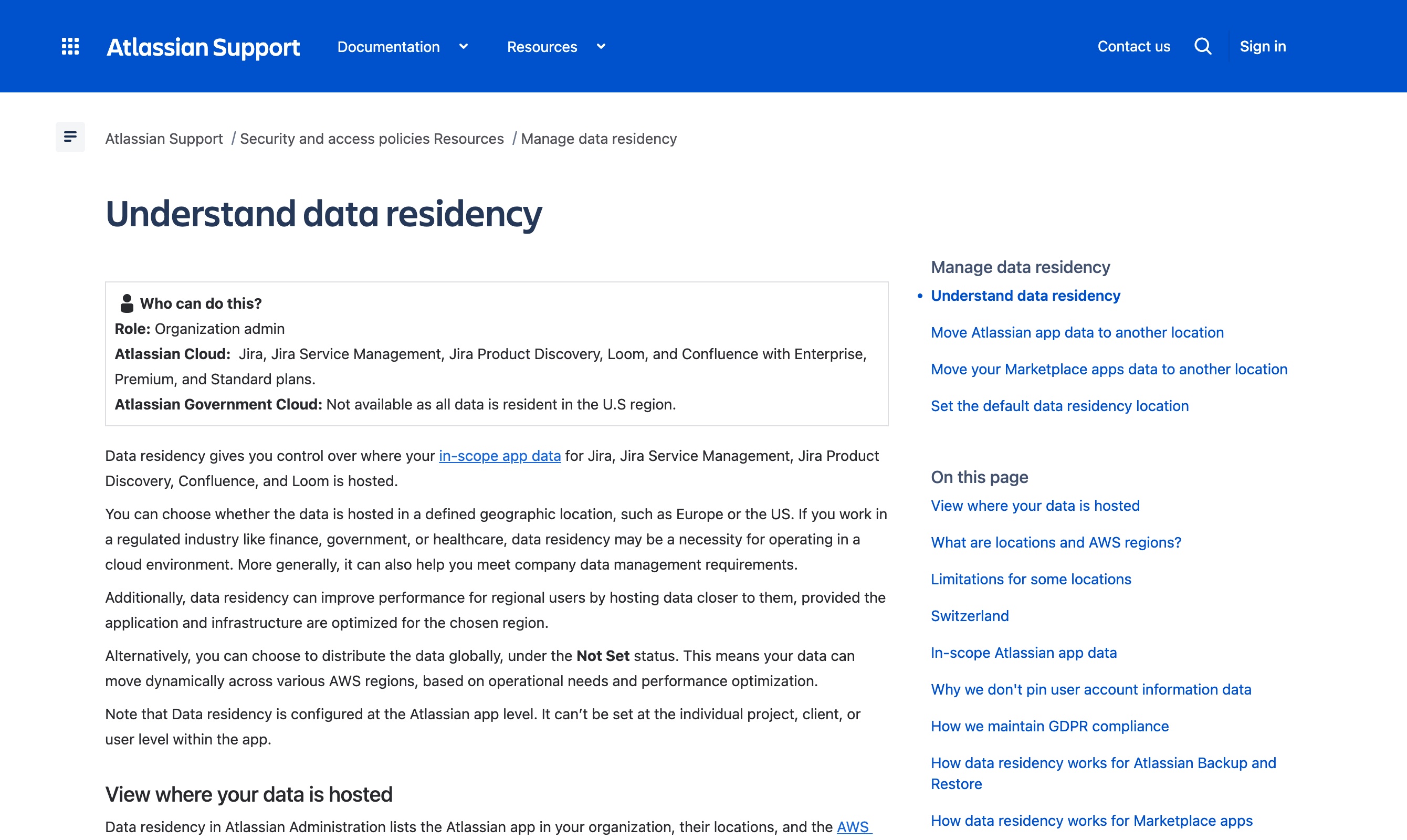Click the person icon beside Who can do this?
The image size is (1407, 840).
[127, 303]
